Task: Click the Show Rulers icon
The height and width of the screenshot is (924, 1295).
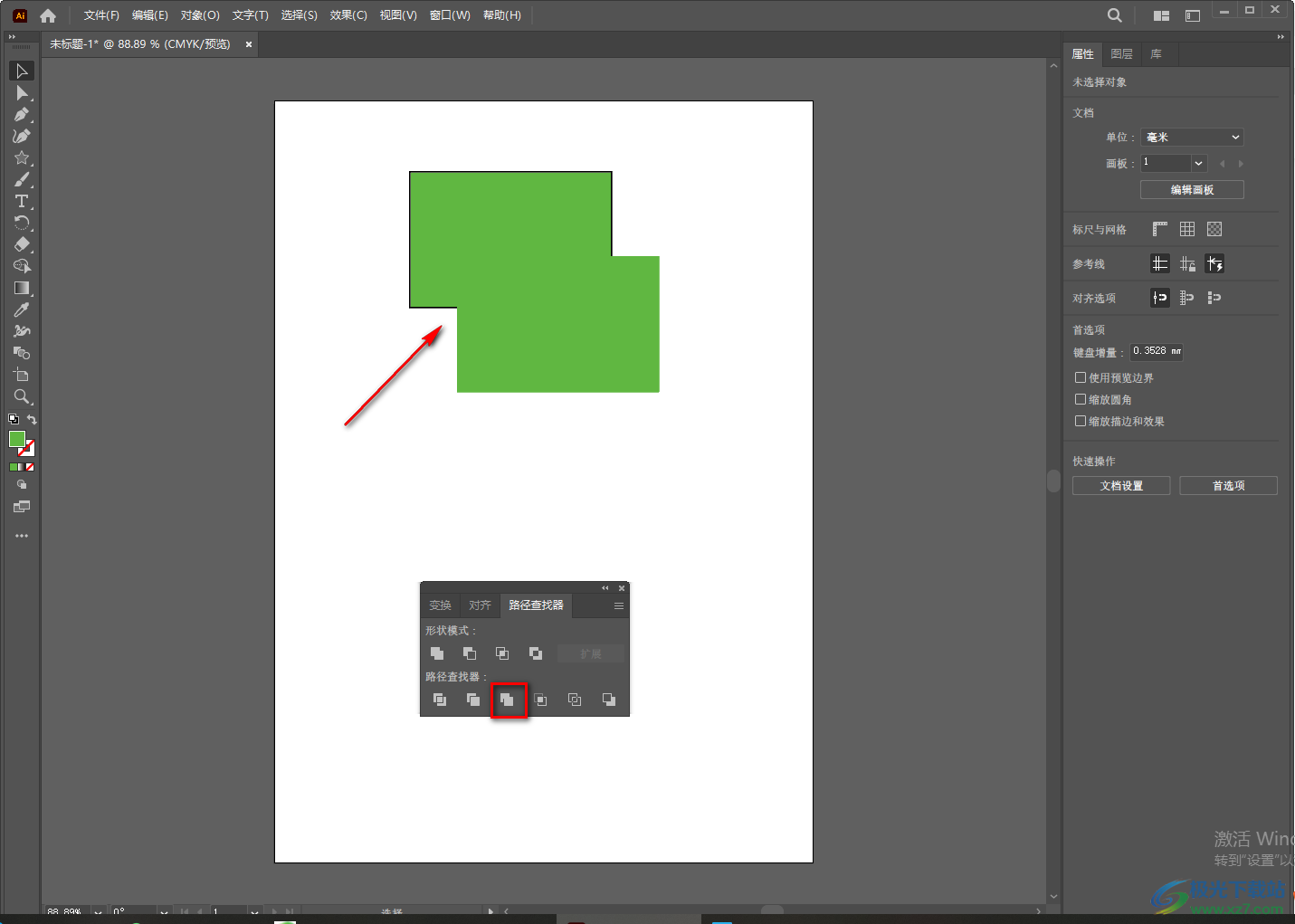Action: tap(1160, 229)
